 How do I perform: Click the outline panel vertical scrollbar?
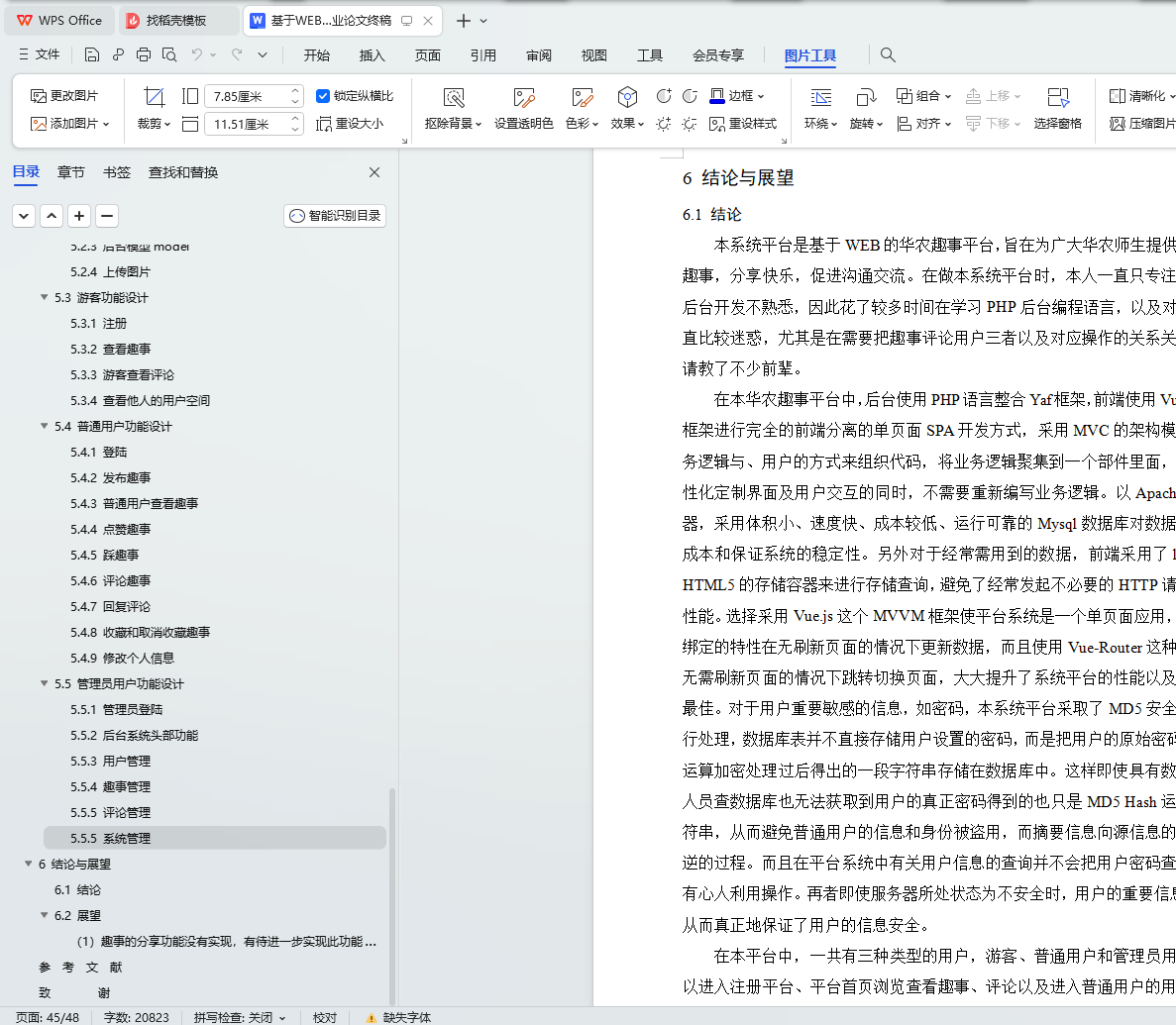(x=391, y=895)
